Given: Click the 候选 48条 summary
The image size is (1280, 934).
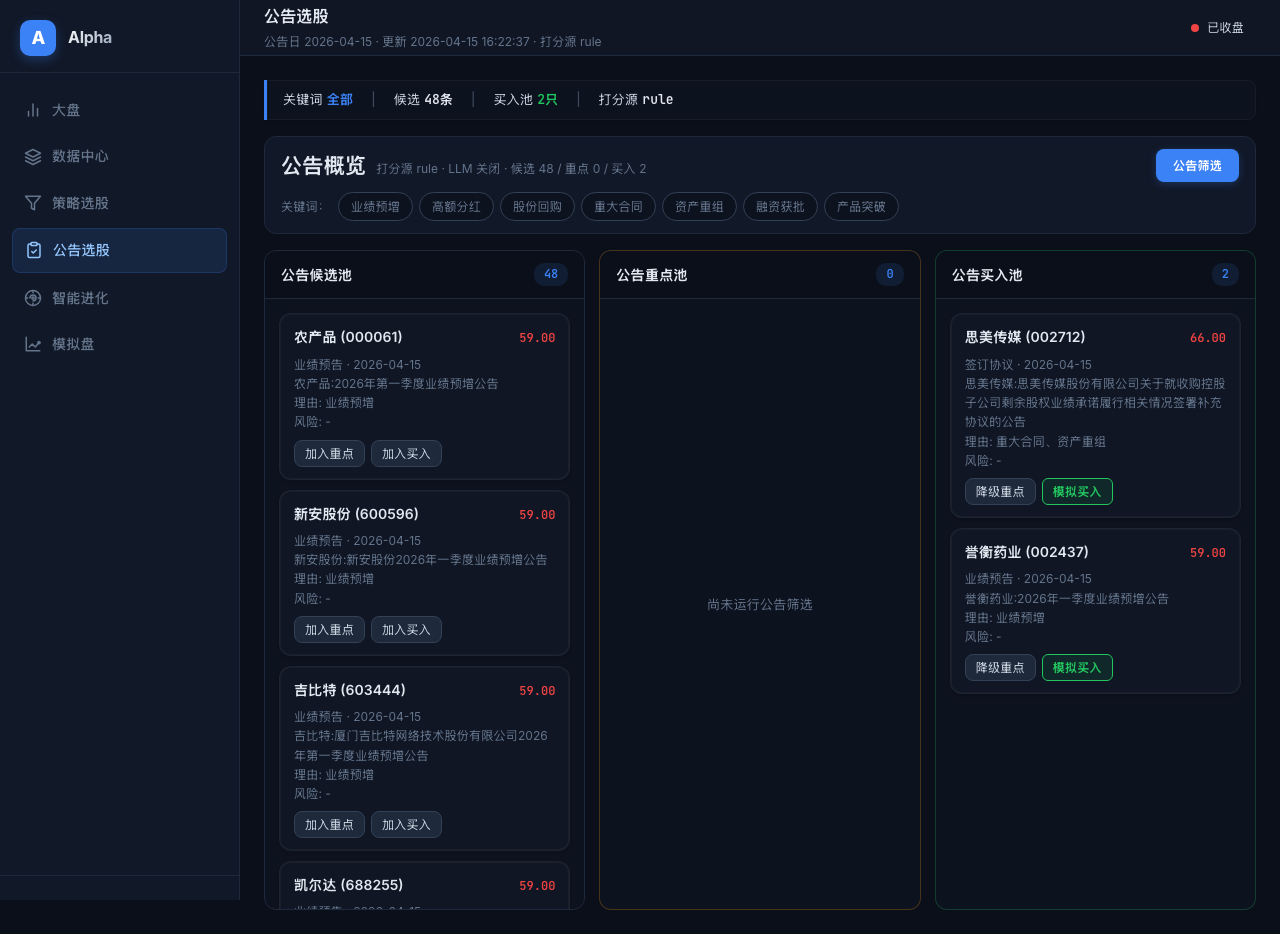Looking at the screenshot, I should click(x=423, y=100).
